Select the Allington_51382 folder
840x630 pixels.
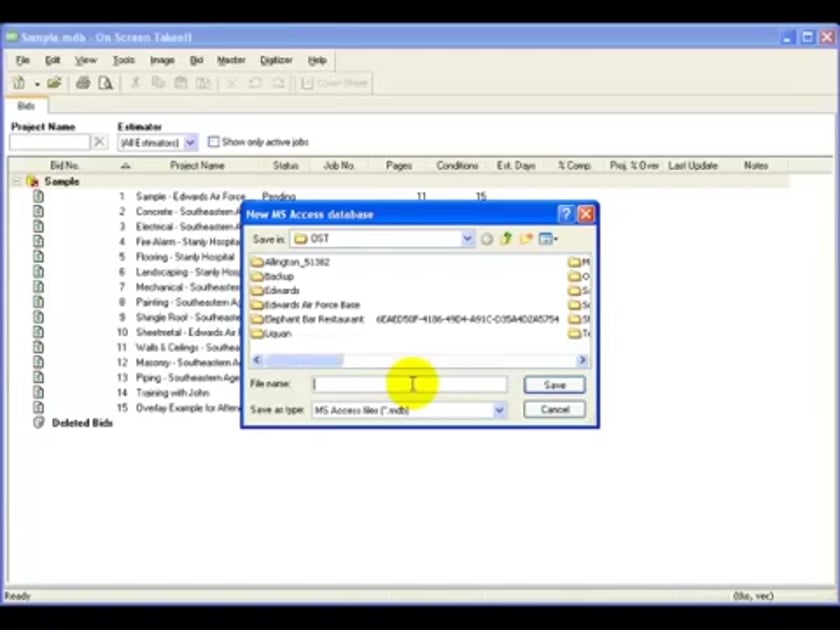(x=290, y=262)
